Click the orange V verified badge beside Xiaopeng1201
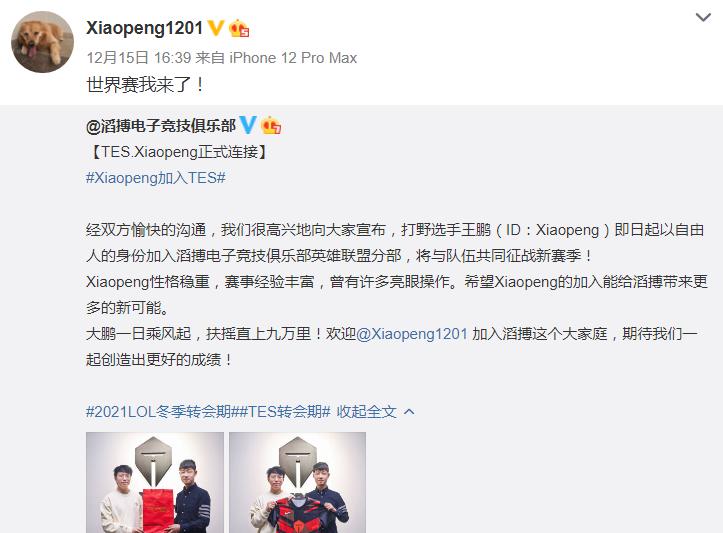 [215, 28]
